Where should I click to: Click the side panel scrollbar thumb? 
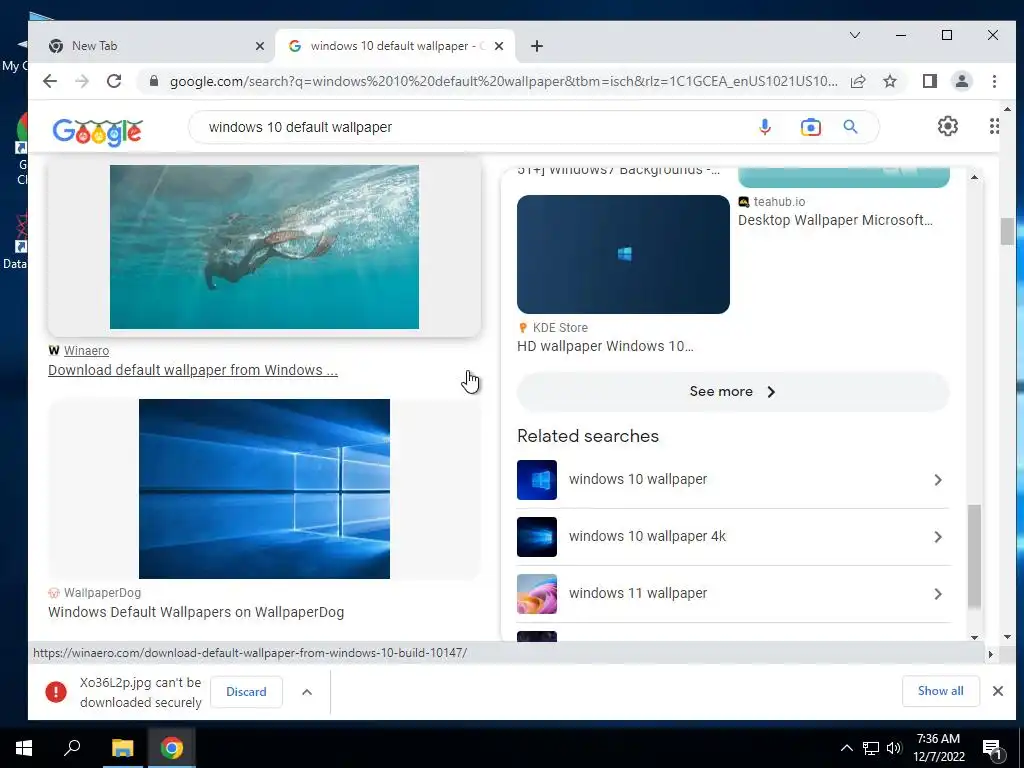pos(974,555)
